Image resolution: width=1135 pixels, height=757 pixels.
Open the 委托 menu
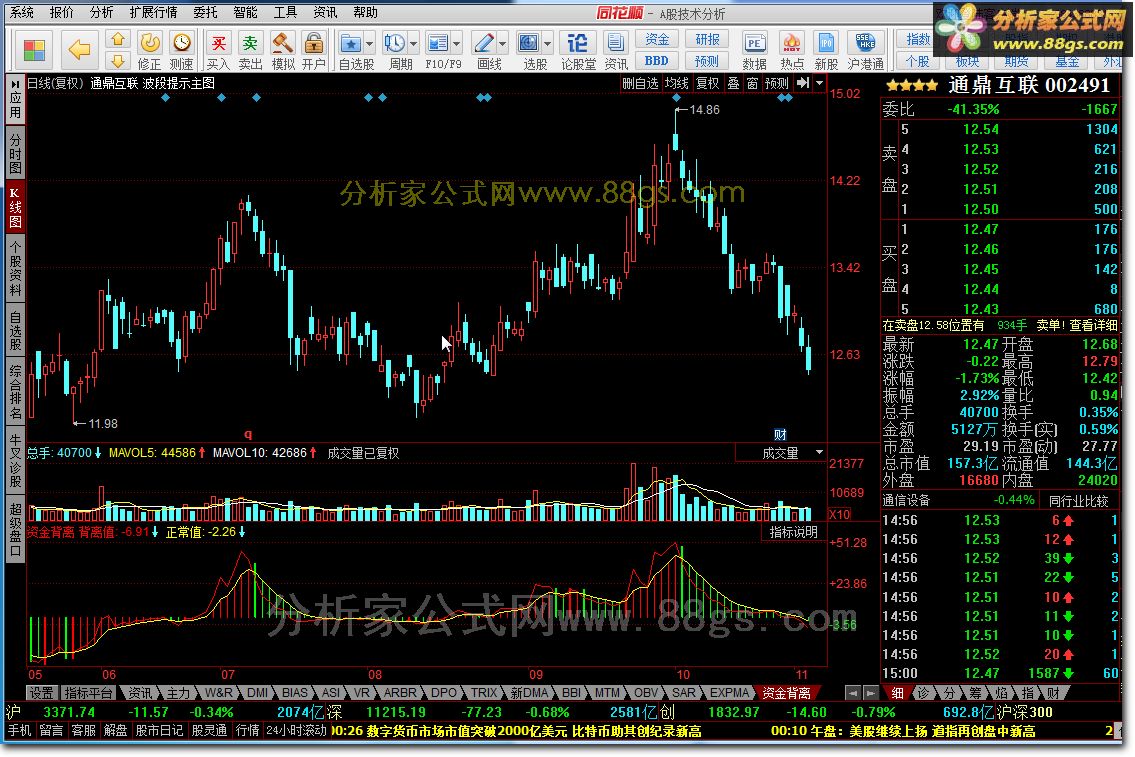click(206, 12)
